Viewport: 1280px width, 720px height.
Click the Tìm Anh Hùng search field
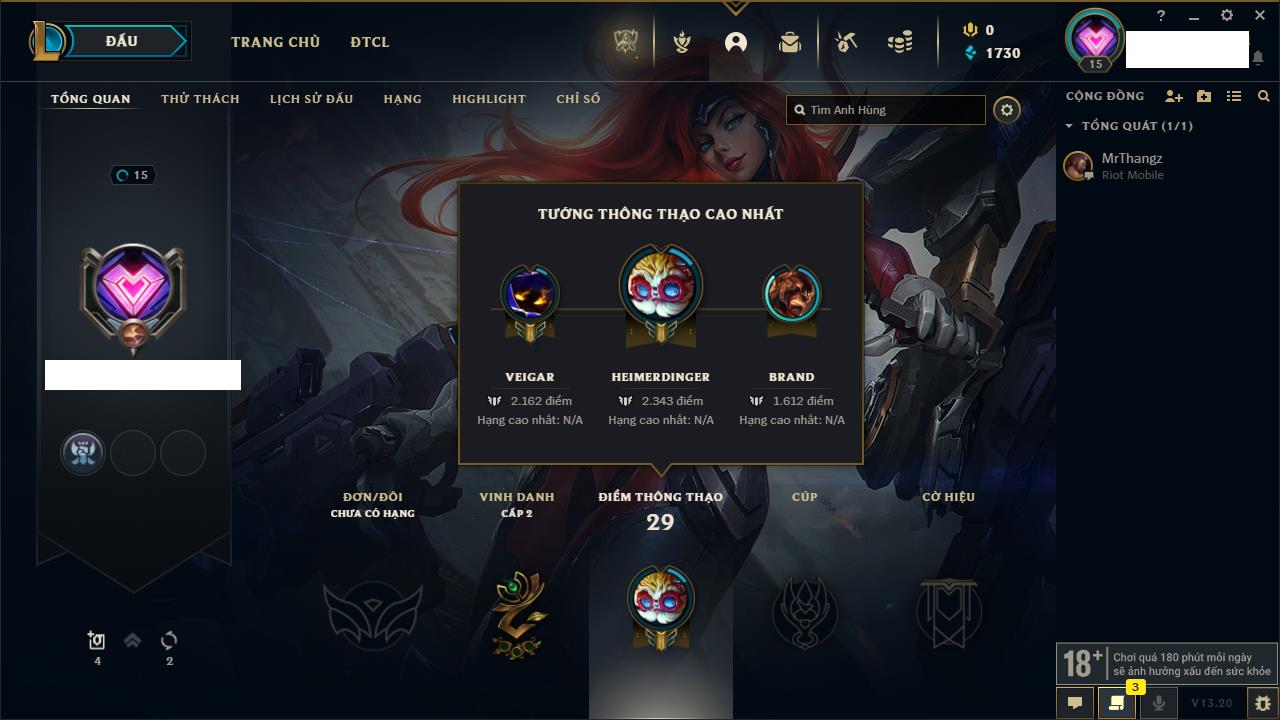click(x=886, y=110)
